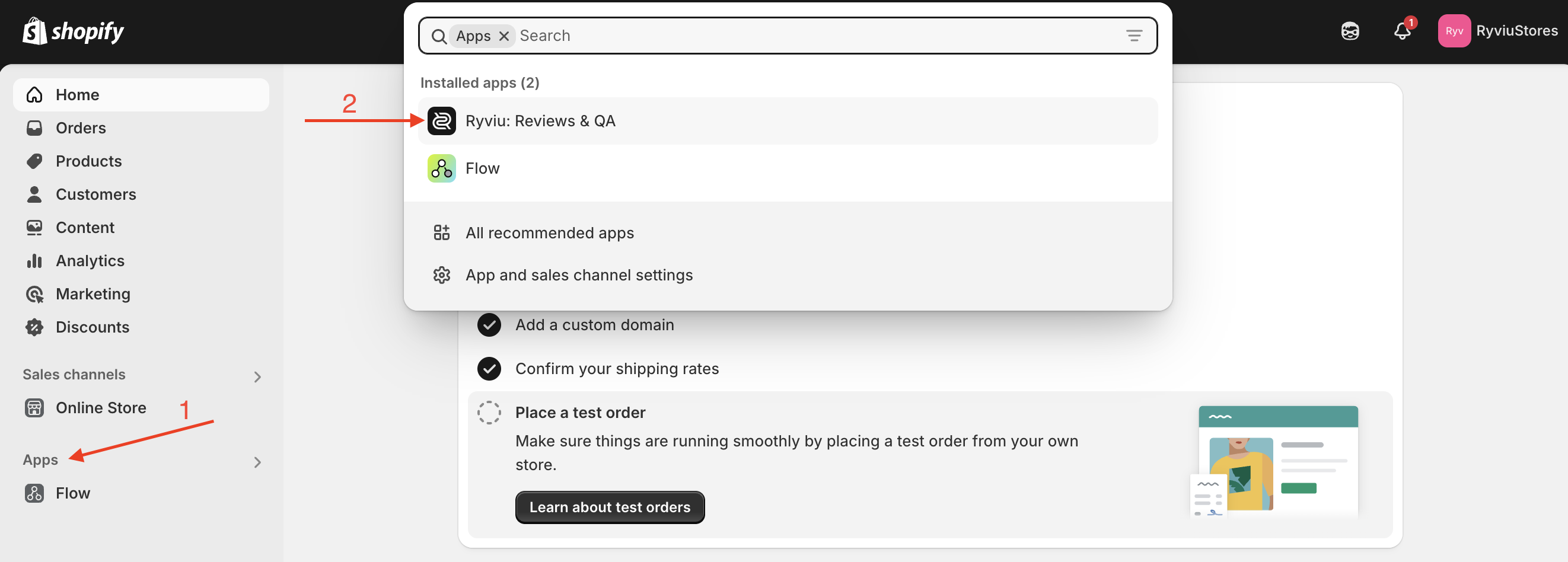Click the Products tag icon
Screen dimensions: 1568x562
pyautogui.click(x=35, y=161)
